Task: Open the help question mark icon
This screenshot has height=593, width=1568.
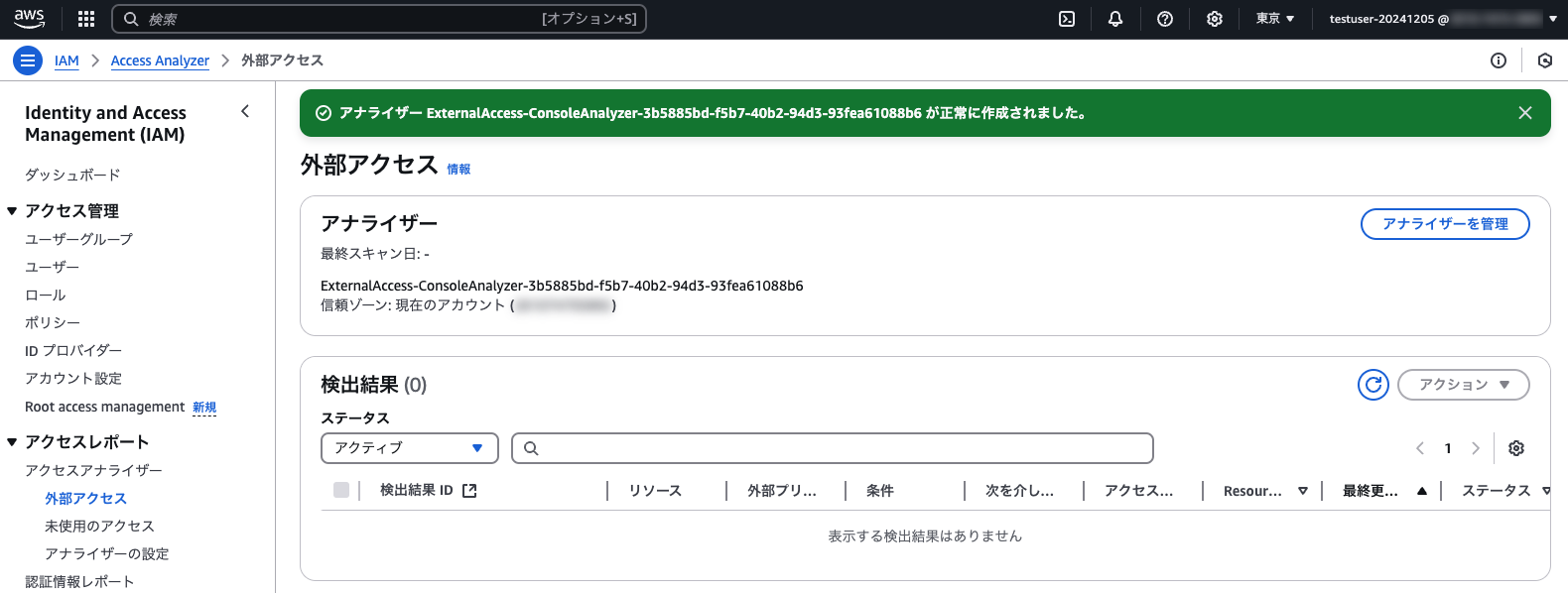Action: pos(1165,19)
